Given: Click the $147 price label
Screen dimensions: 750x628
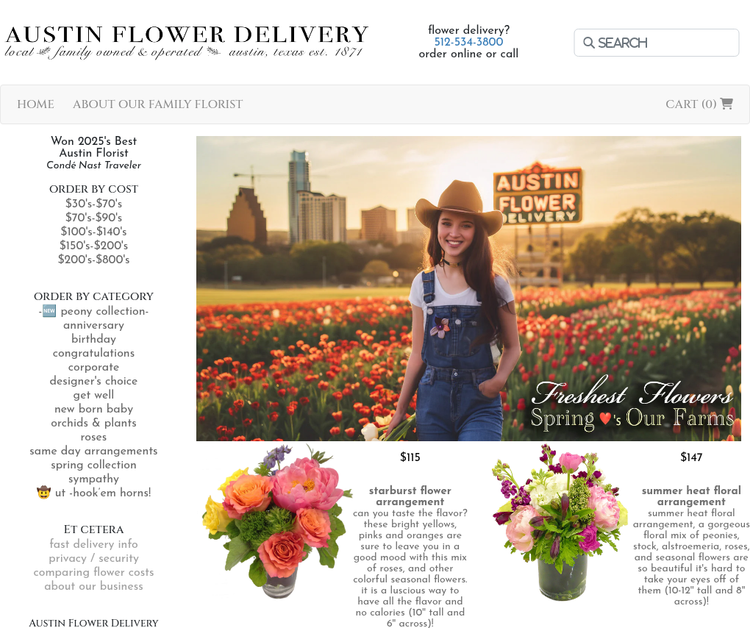Looking at the screenshot, I should (x=691, y=457).
